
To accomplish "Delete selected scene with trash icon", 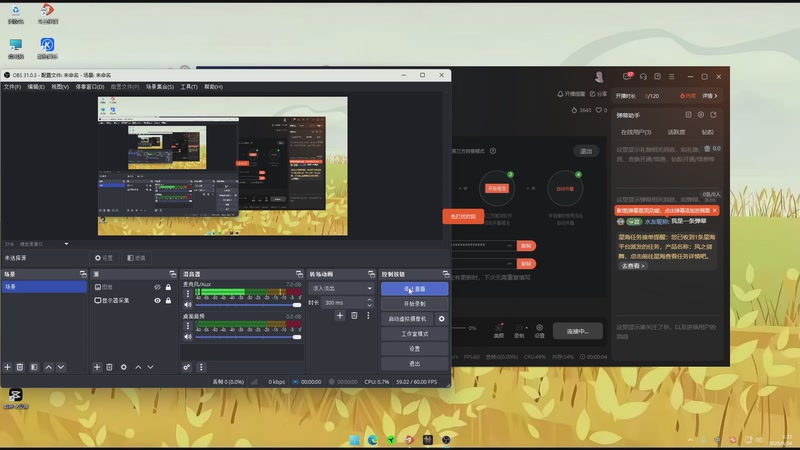I will coord(20,367).
